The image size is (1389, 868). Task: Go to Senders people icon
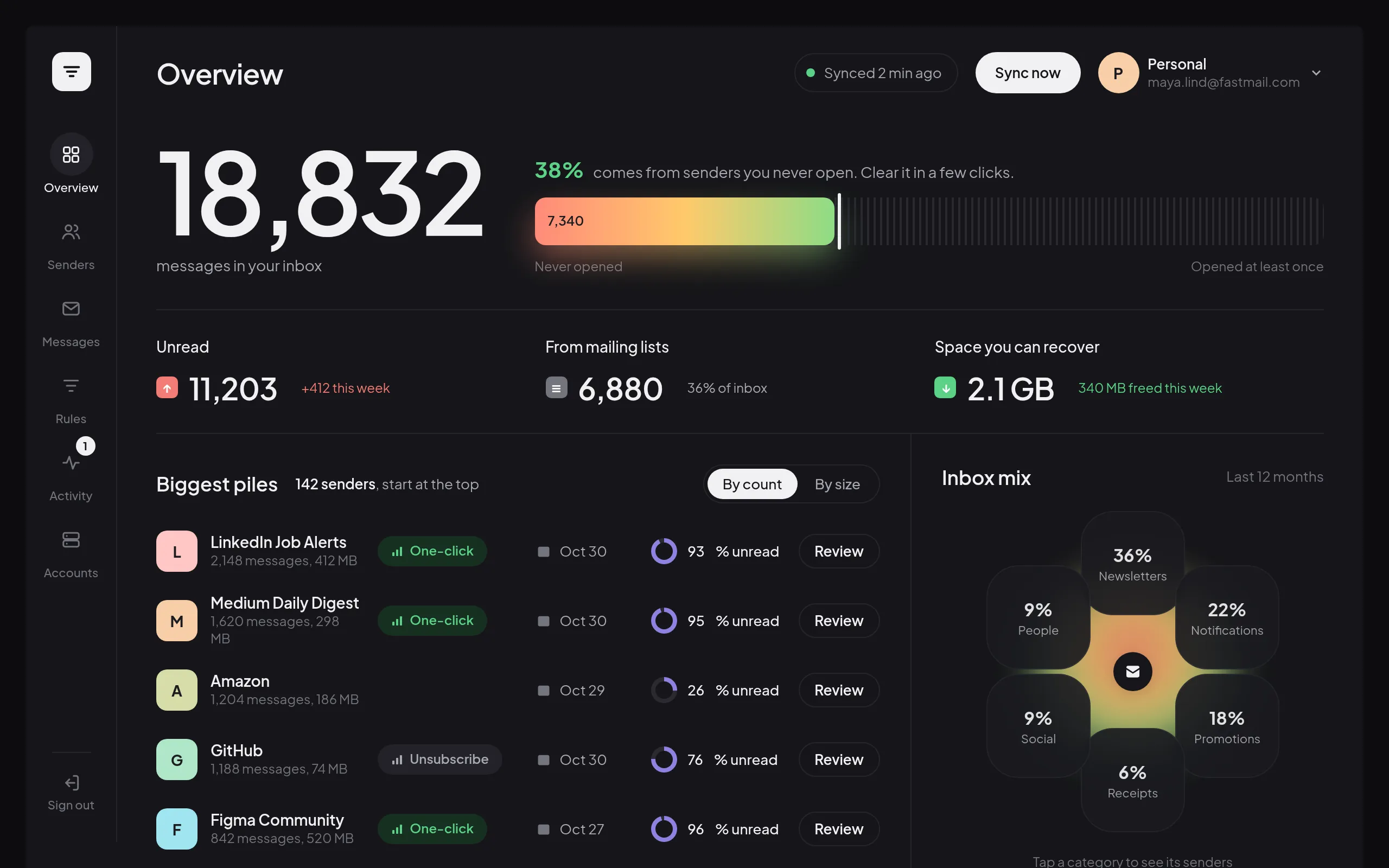click(x=71, y=232)
